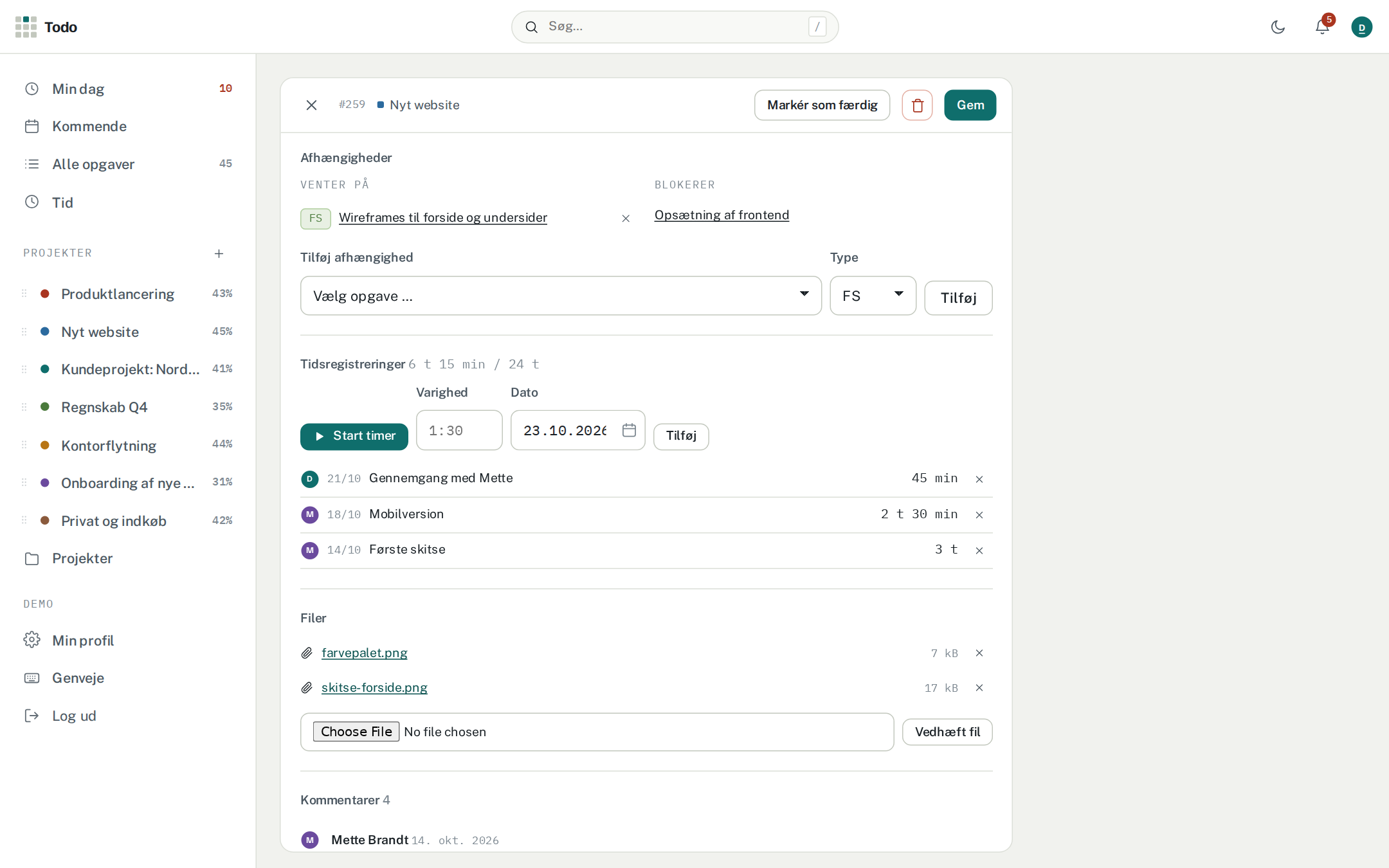Open Genveje keyboard shortcuts
The width and height of the screenshot is (1389, 868).
128,678
